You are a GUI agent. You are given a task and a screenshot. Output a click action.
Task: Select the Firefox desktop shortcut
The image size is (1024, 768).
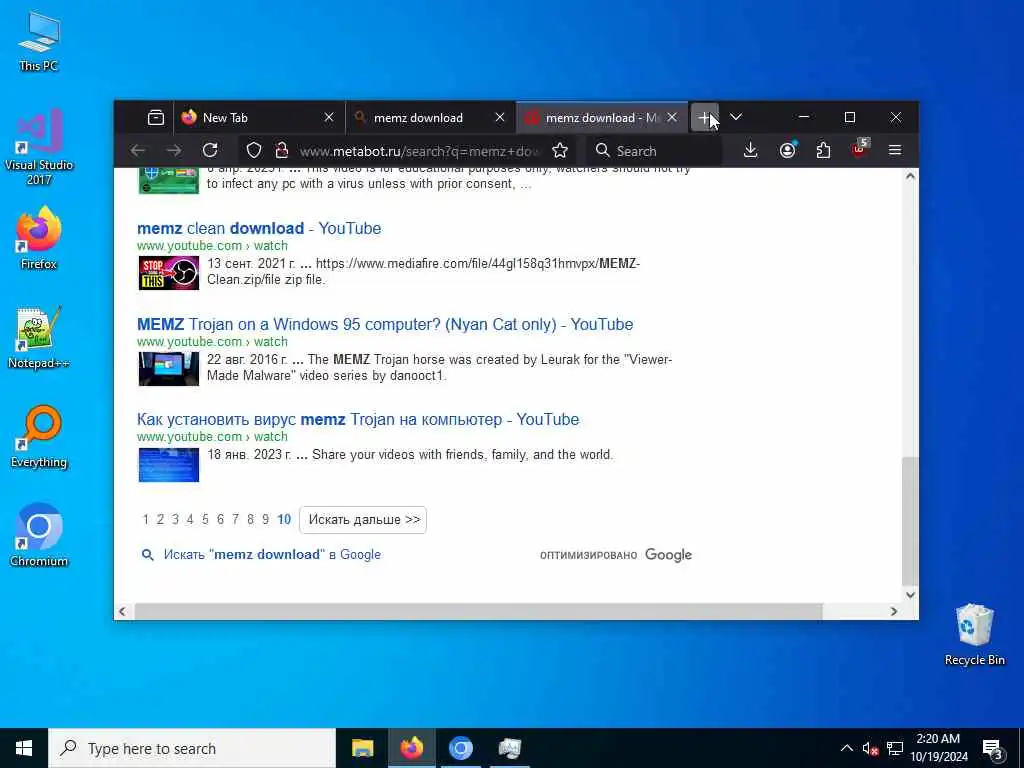[x=39, y=238]
